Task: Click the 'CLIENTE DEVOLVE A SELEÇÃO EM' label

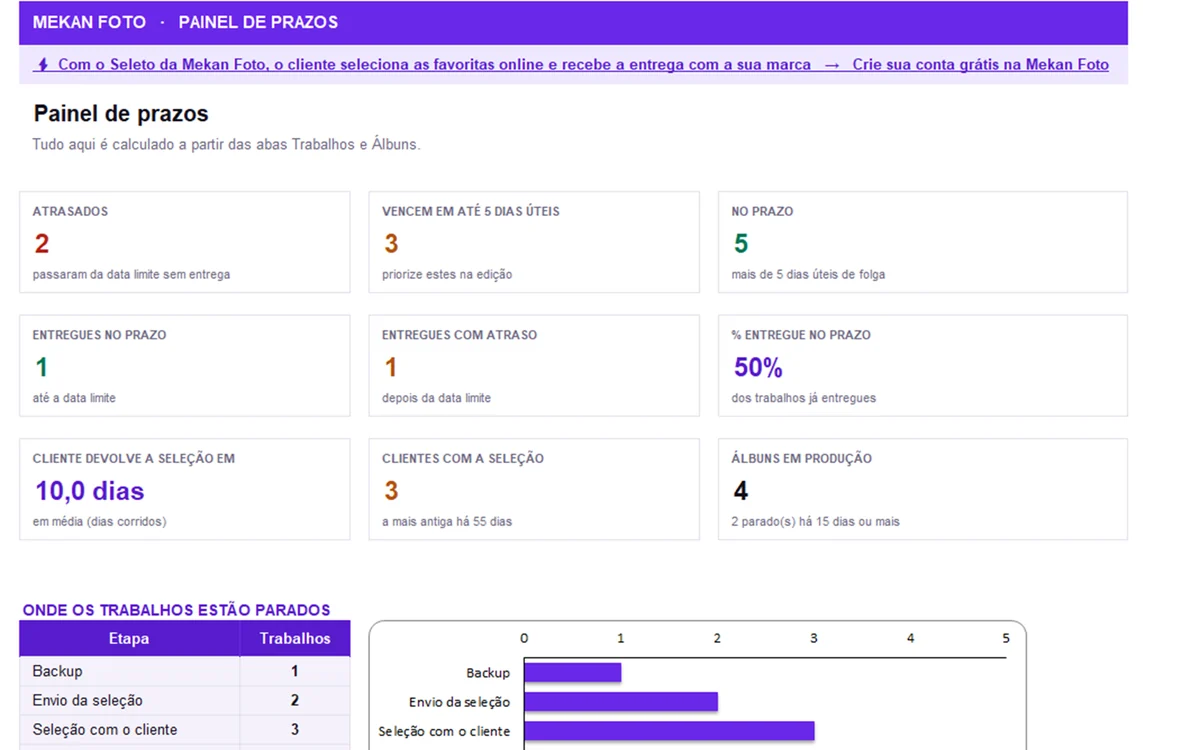Action: pyautogui.click(x=134, y=459)
